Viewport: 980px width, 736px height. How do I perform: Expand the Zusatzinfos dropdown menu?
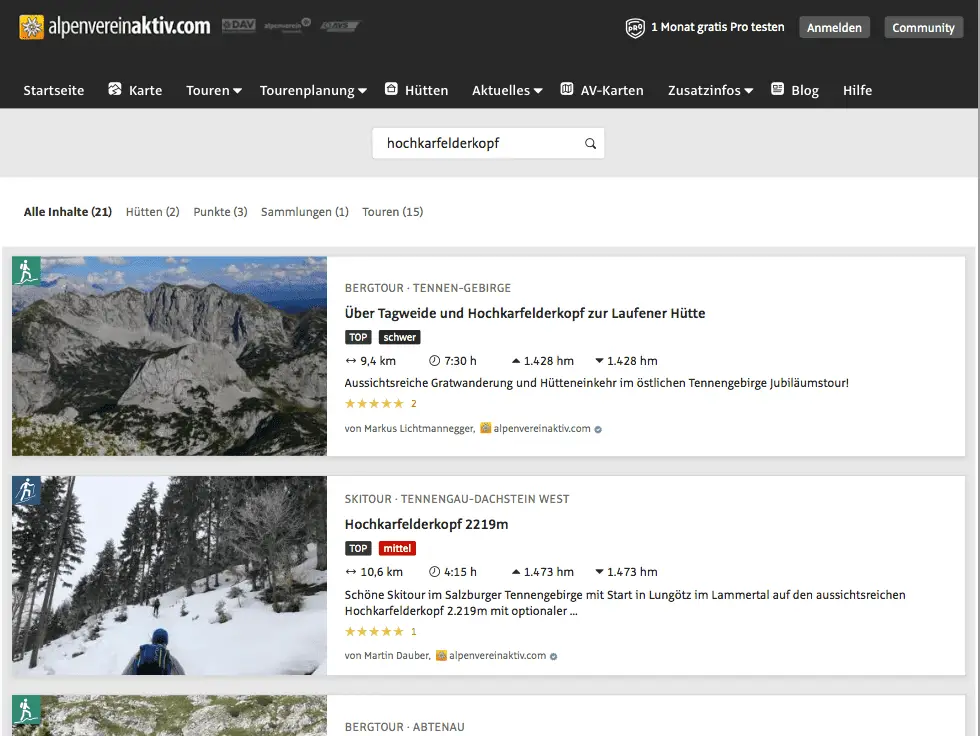point(711,91)
